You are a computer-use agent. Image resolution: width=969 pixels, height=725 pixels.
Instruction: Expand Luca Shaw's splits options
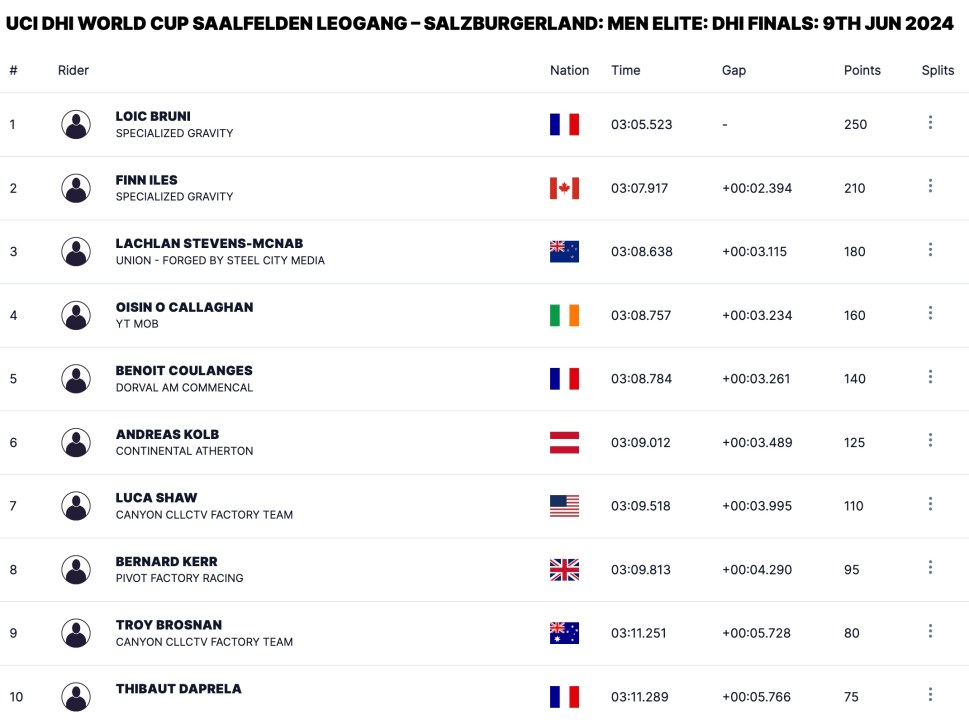[x=930, y=504]
